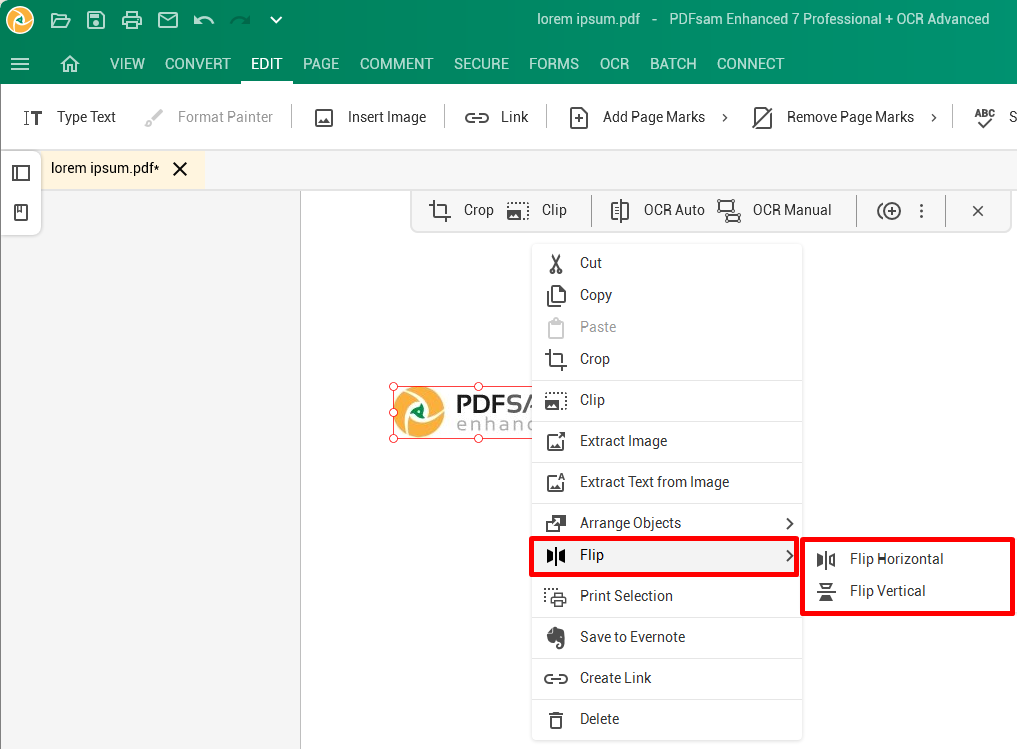The image size is (1017, 749).
Task: Click the Undo arrow icon
Action: click(x=204, y=20)
